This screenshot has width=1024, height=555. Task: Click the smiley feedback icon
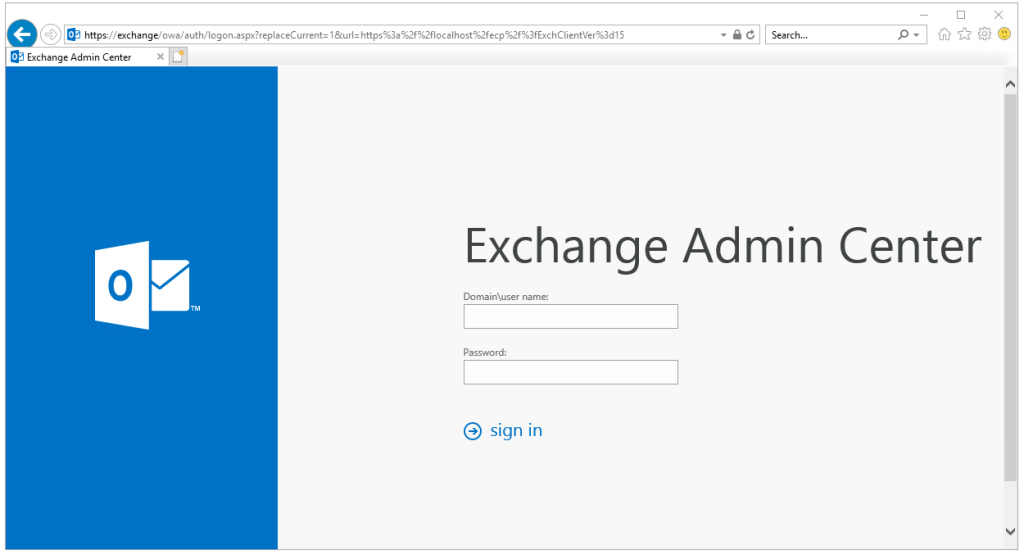pos(1004,34)
